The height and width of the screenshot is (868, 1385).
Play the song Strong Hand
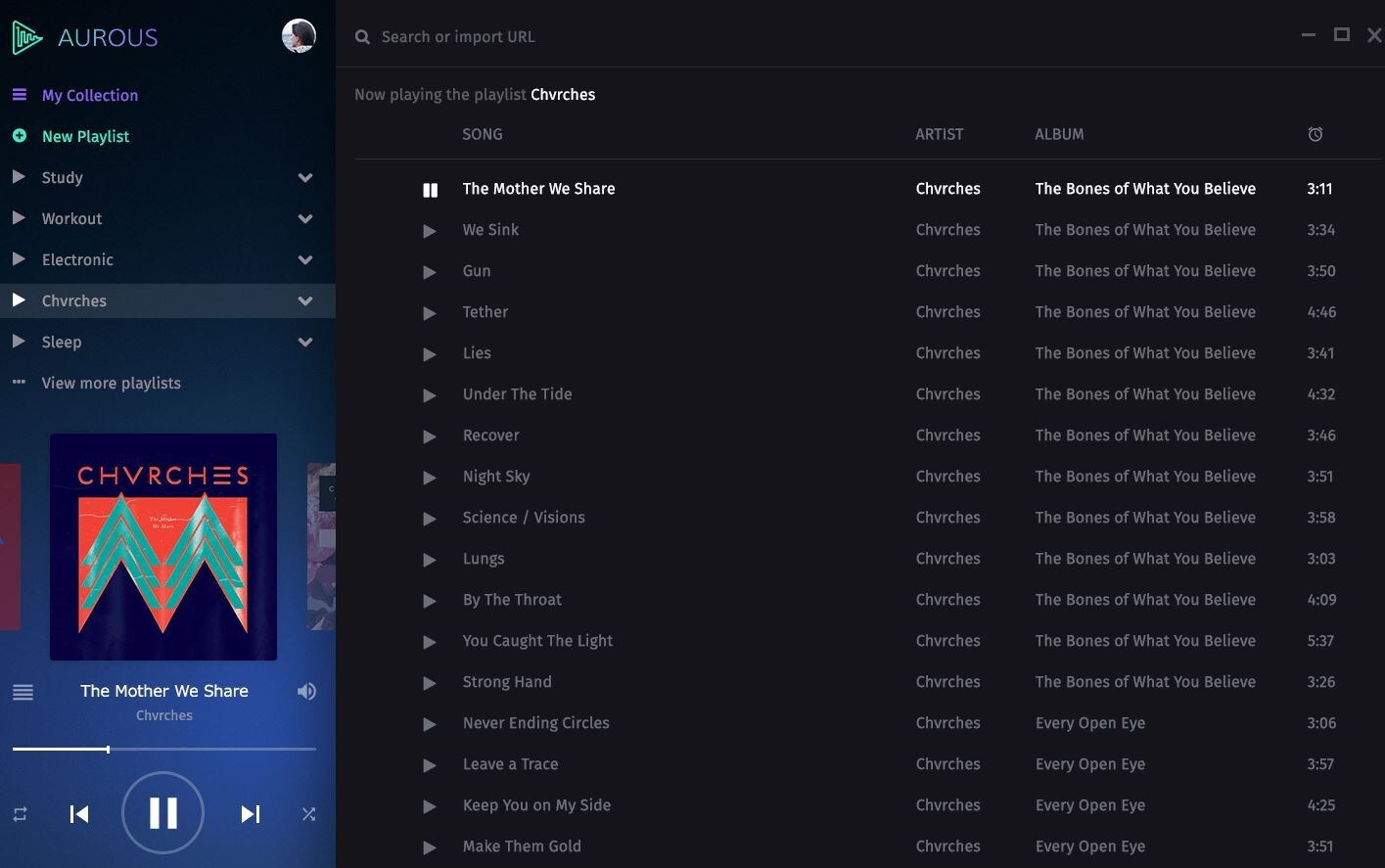[430, 683]
